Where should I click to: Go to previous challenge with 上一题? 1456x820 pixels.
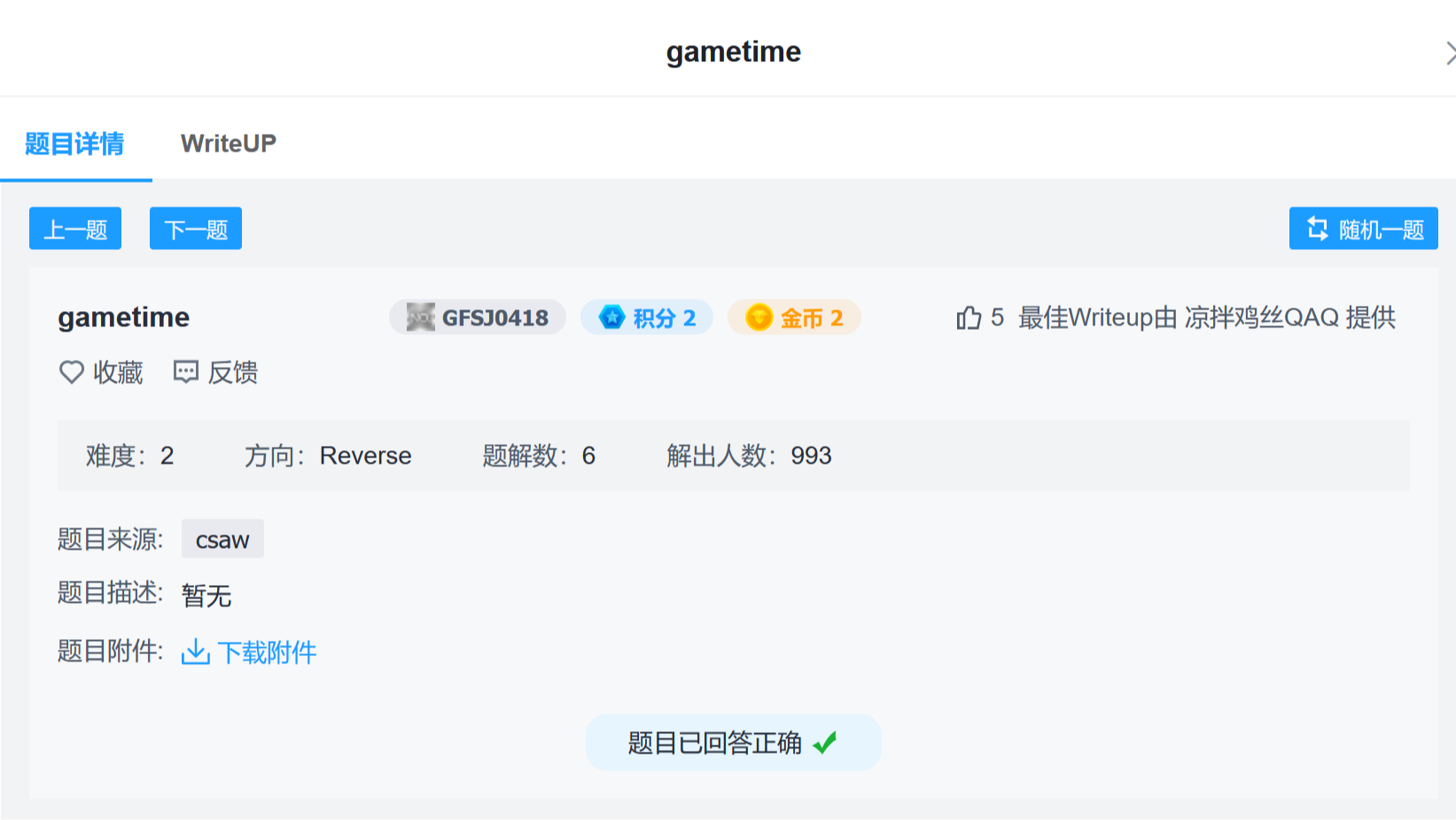[74, 228]
